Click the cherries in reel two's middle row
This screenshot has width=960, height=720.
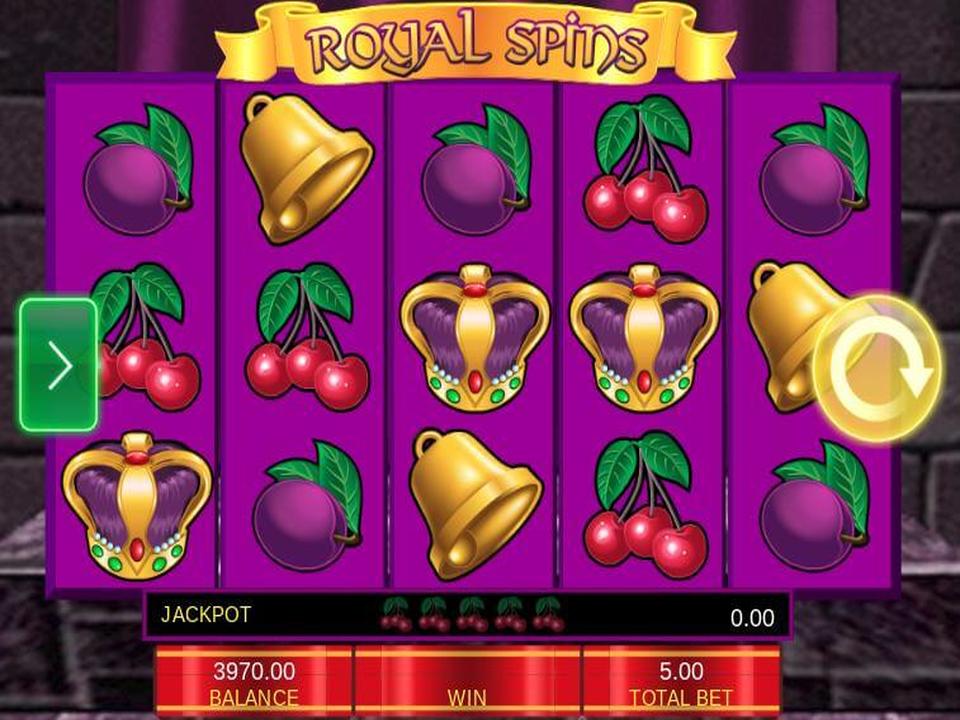click(x=306, y=337)
